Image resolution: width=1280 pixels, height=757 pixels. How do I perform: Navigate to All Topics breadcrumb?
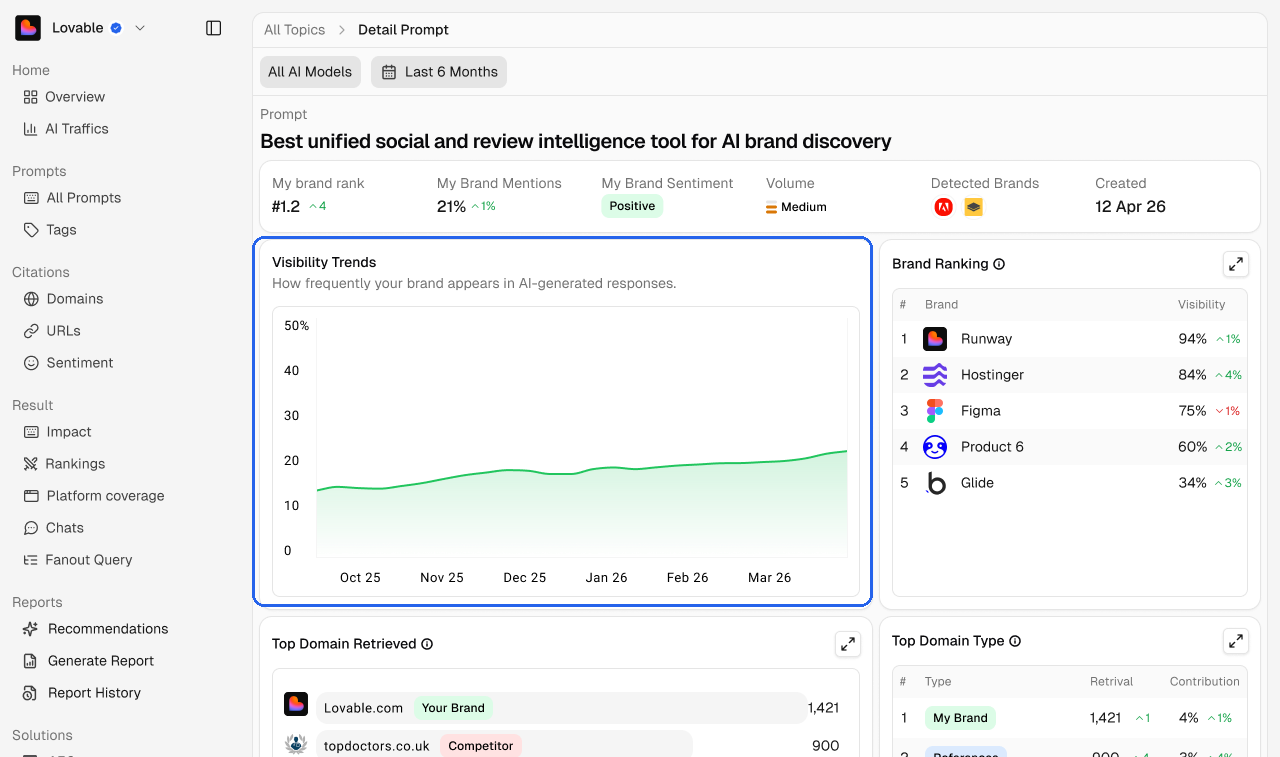tap(294, 30)
